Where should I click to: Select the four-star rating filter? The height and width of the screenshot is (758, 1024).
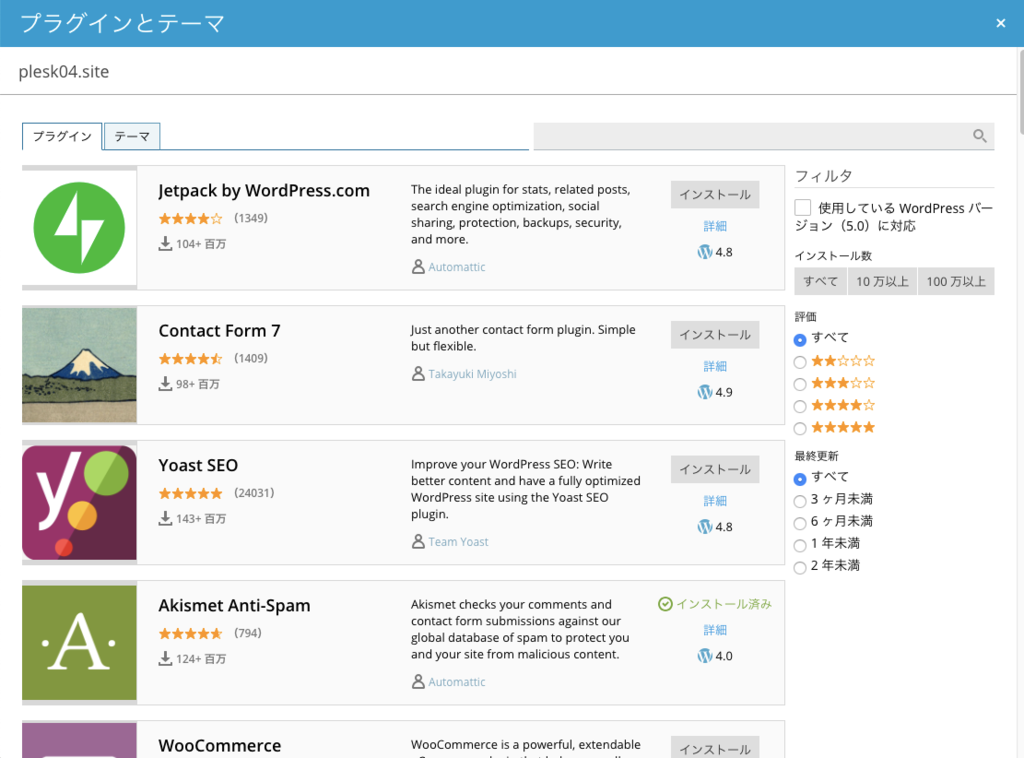coord(799,406)
